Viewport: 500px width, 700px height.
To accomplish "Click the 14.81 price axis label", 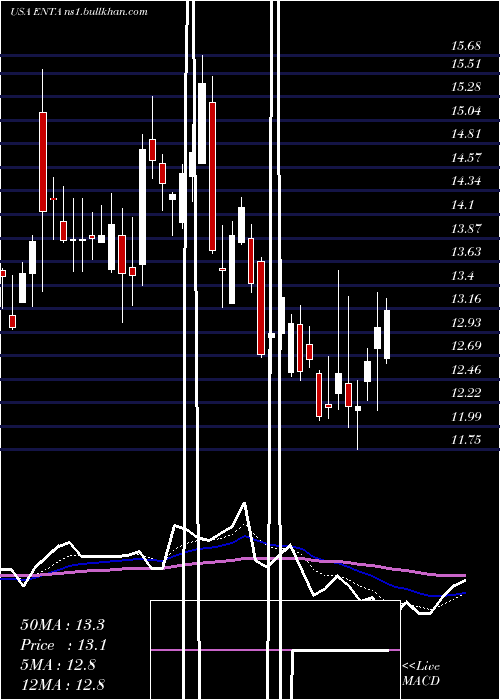I will click(466, 133).
